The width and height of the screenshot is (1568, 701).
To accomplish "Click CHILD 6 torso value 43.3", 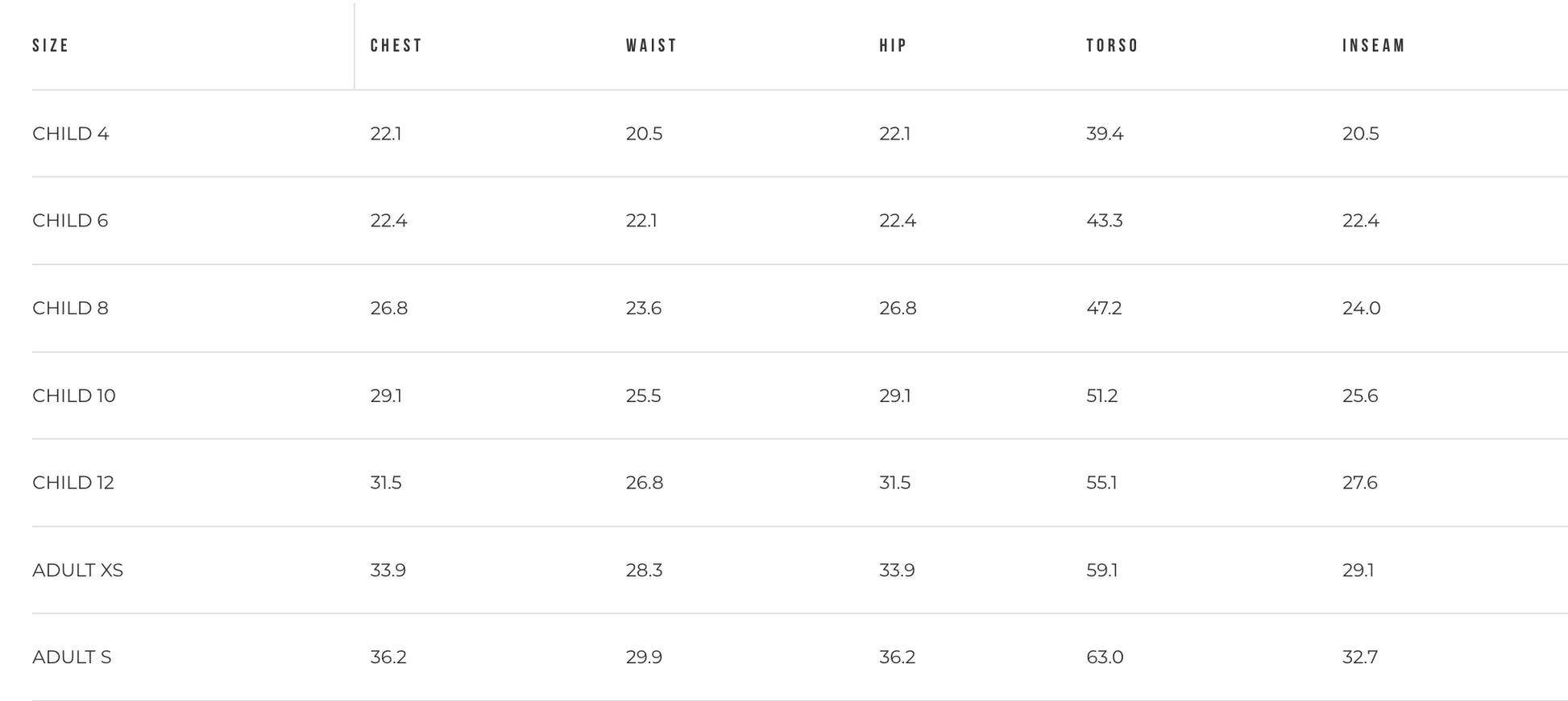I will 1104,221.
